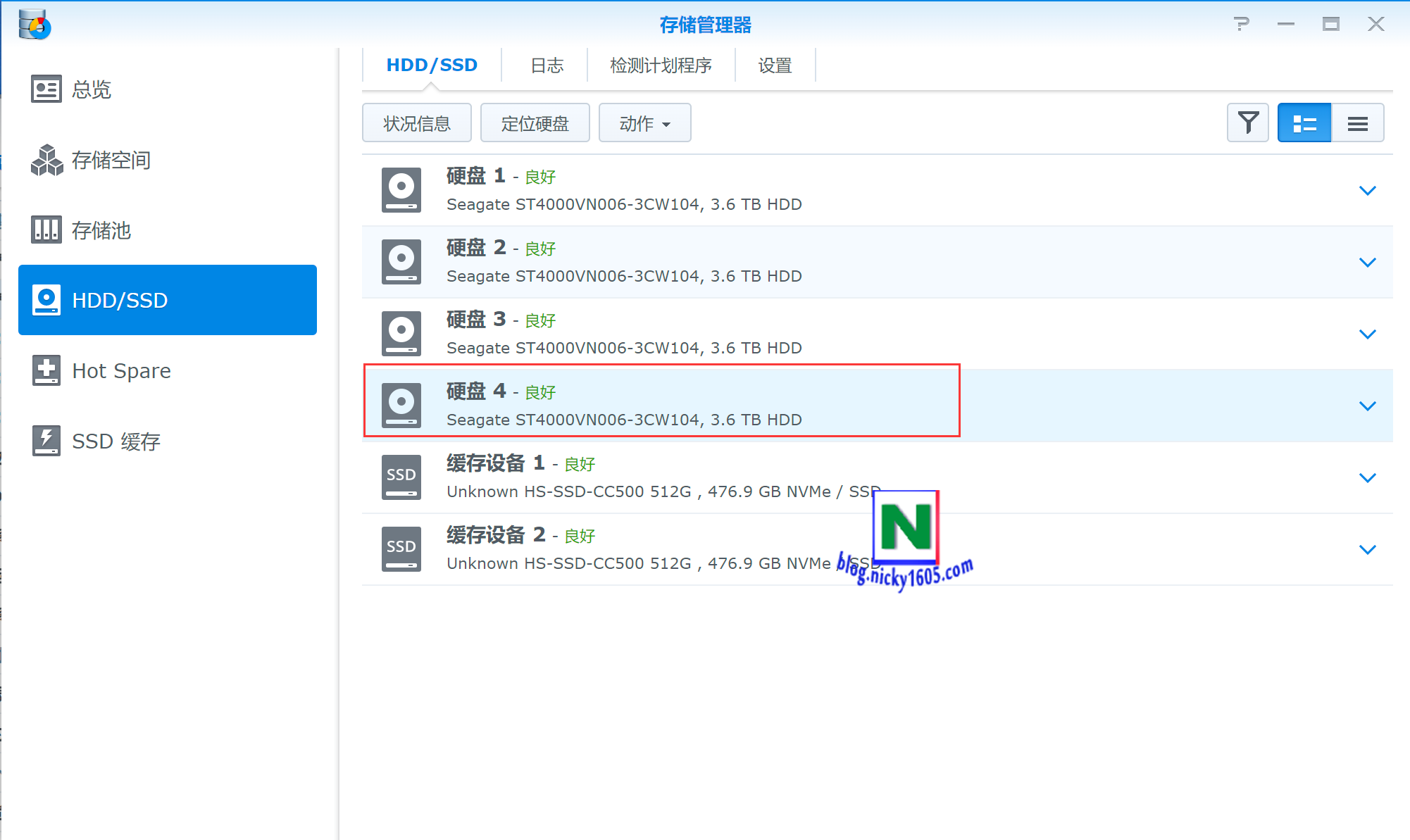Click the Hot Spare plus-disk icon

[46, 370]
